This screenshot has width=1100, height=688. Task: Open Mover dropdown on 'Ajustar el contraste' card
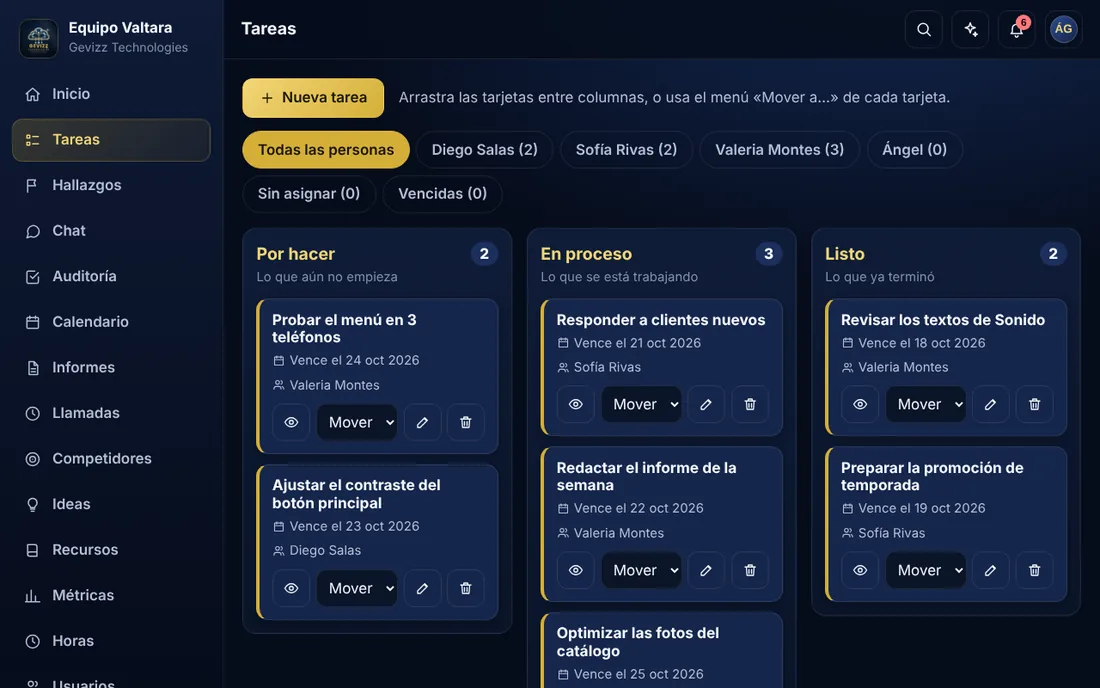pyautogui.click(x=357, y=588)
